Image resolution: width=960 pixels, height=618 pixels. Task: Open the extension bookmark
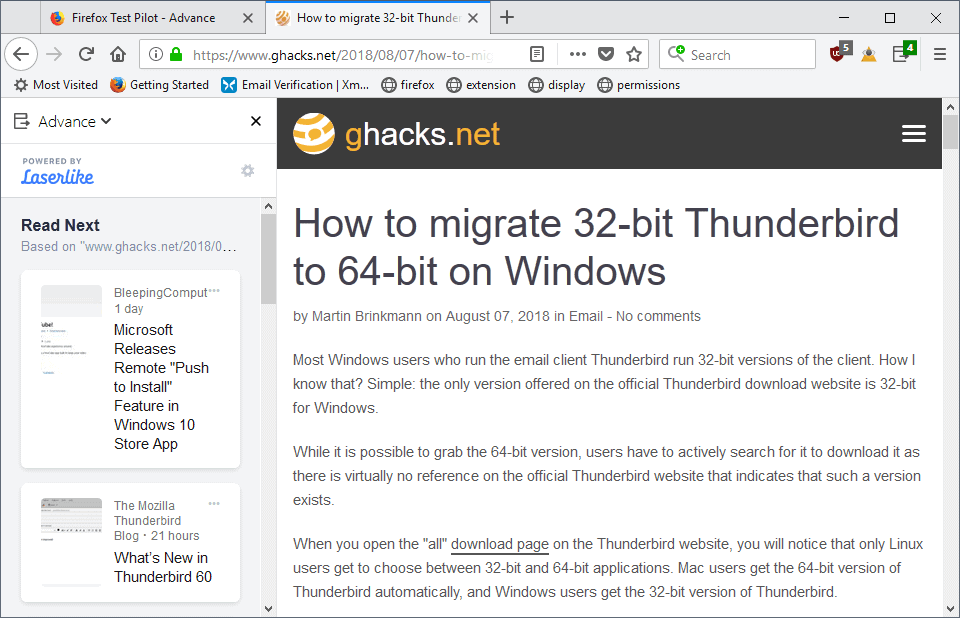[x=481, y=85]
